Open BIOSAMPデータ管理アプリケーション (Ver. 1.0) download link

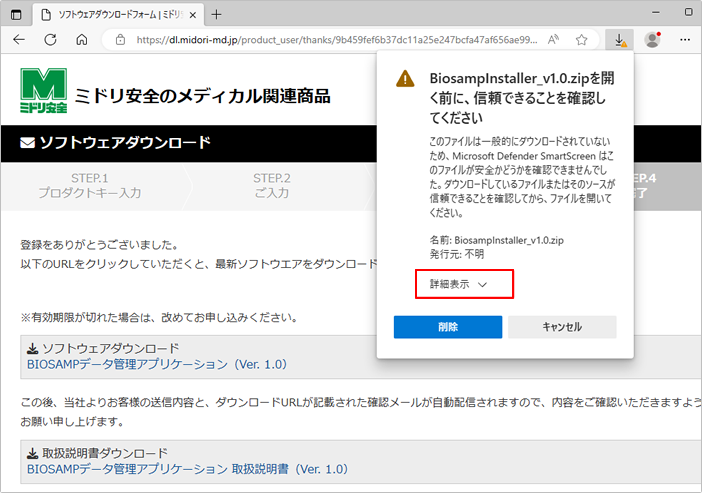coord(157,364)
